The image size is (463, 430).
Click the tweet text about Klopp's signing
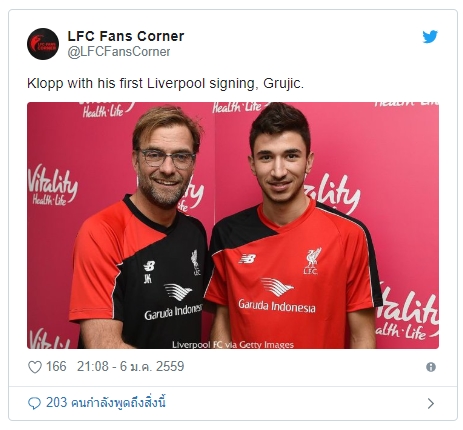pyautogui.click(x=165, y=83)
